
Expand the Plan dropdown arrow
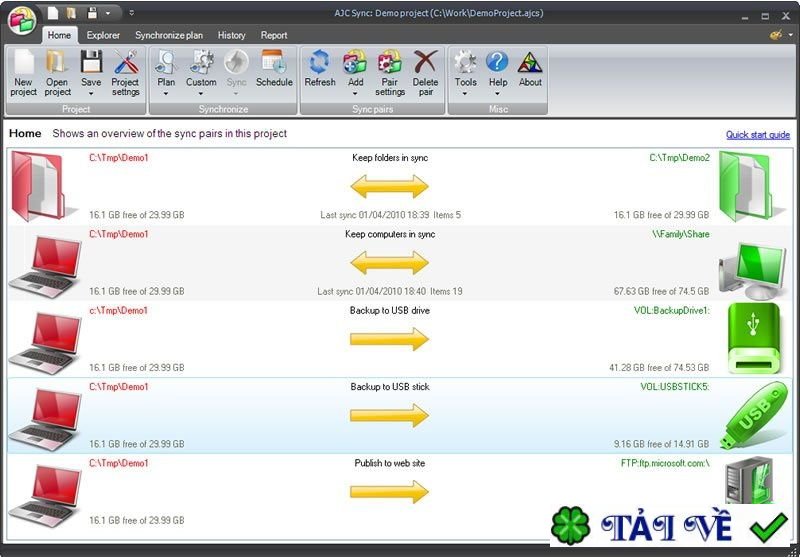[x=166, y=94]
